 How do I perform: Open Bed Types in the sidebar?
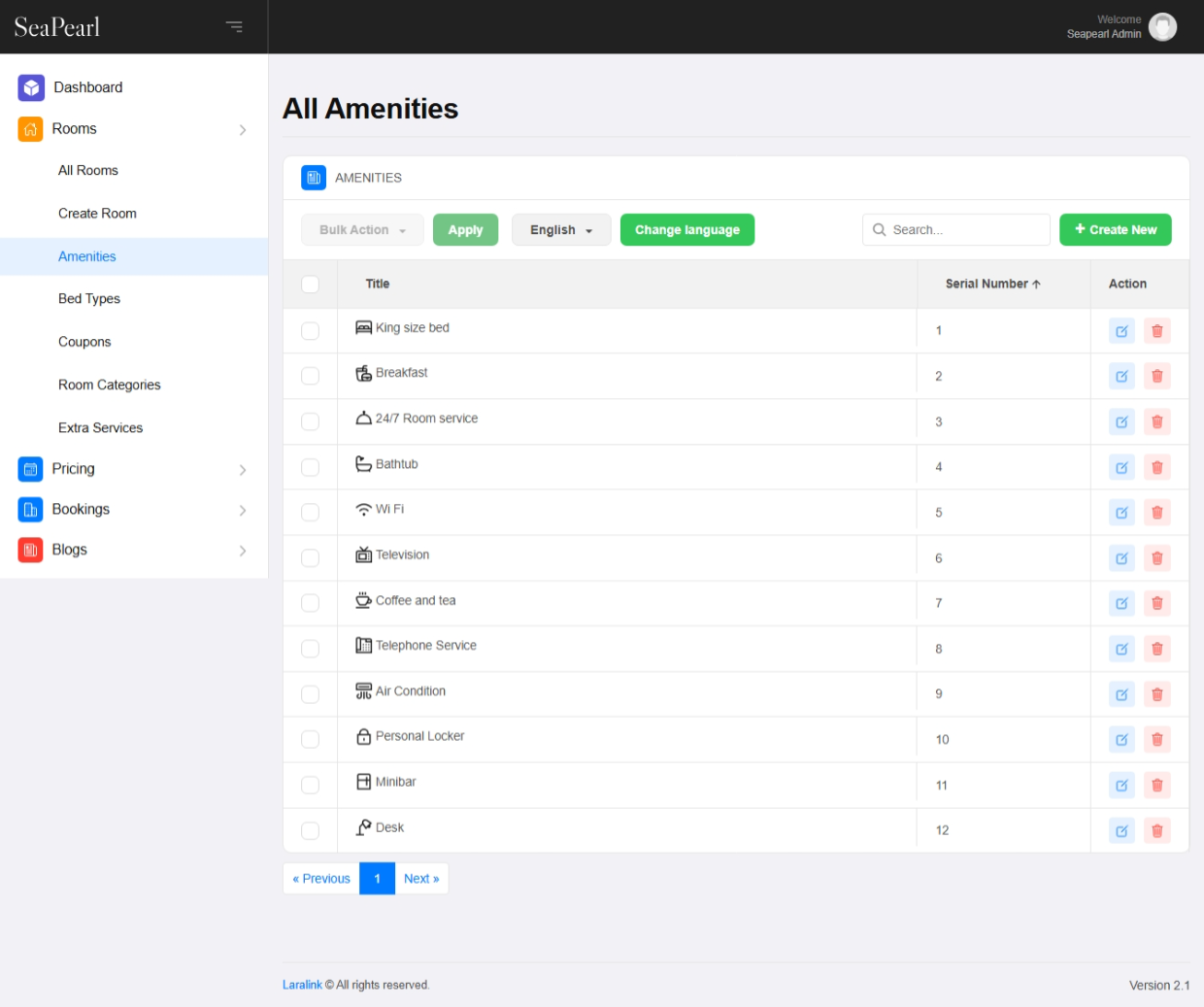pos(89,299)
